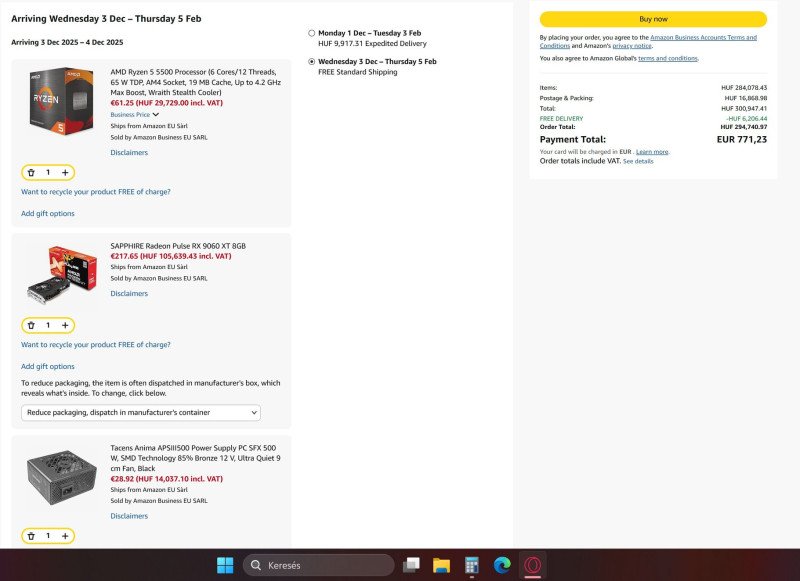Image resolution: width=800 pixels, height=581 pixels.
Task: Open Amazon's privacy notice link
Action: (632, 45)
